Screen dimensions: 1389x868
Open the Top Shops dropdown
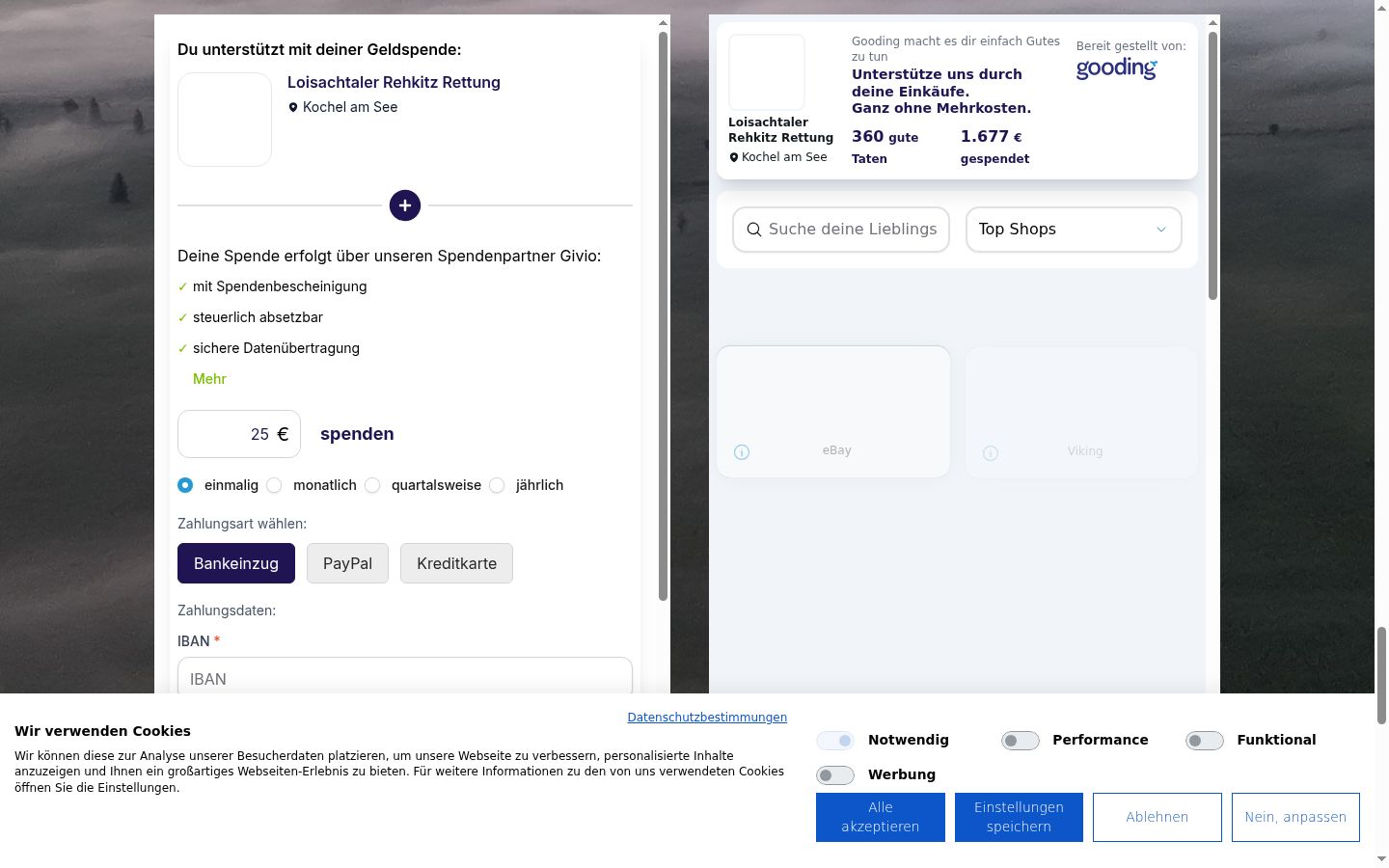[1074, 230]
